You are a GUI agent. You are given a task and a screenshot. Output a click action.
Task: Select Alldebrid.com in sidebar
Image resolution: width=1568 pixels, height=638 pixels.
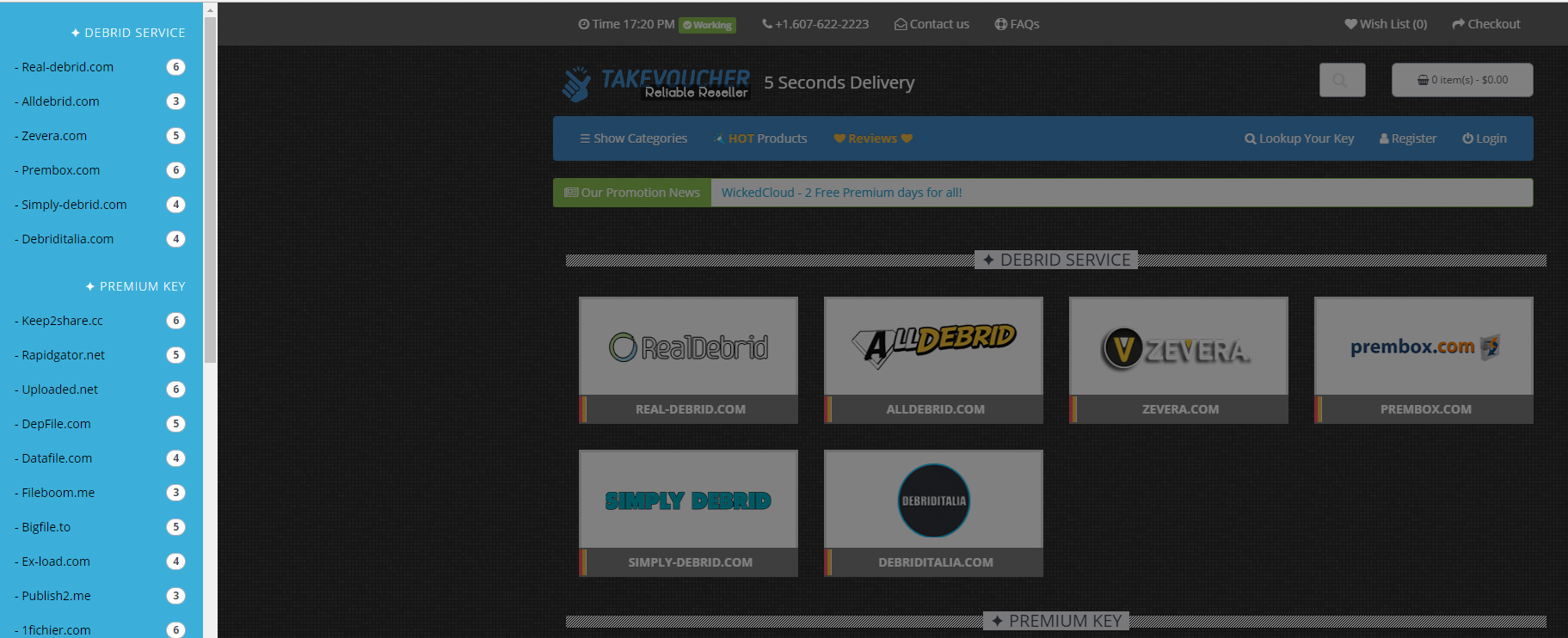click(60, 101)
